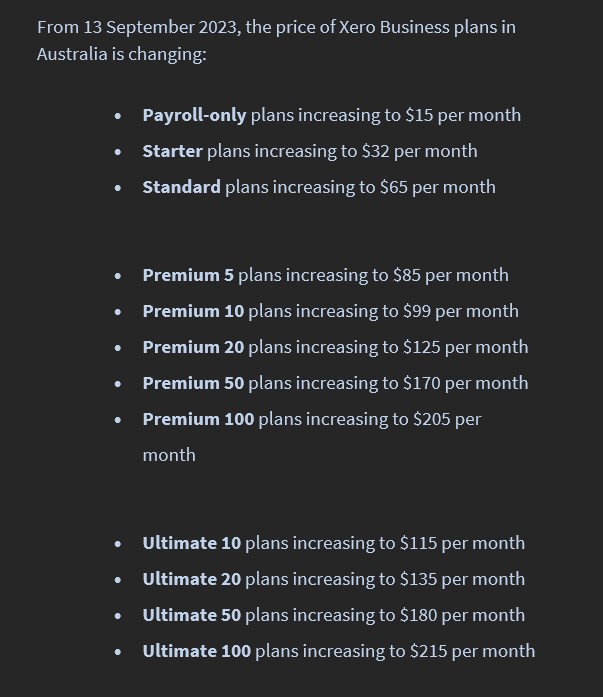
Task: Select the Starter plan line
Action: click(x=310, y=152)
